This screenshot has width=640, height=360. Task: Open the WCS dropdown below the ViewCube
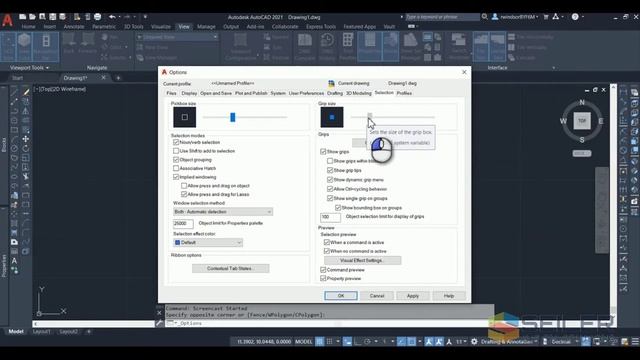coord(582,153)
